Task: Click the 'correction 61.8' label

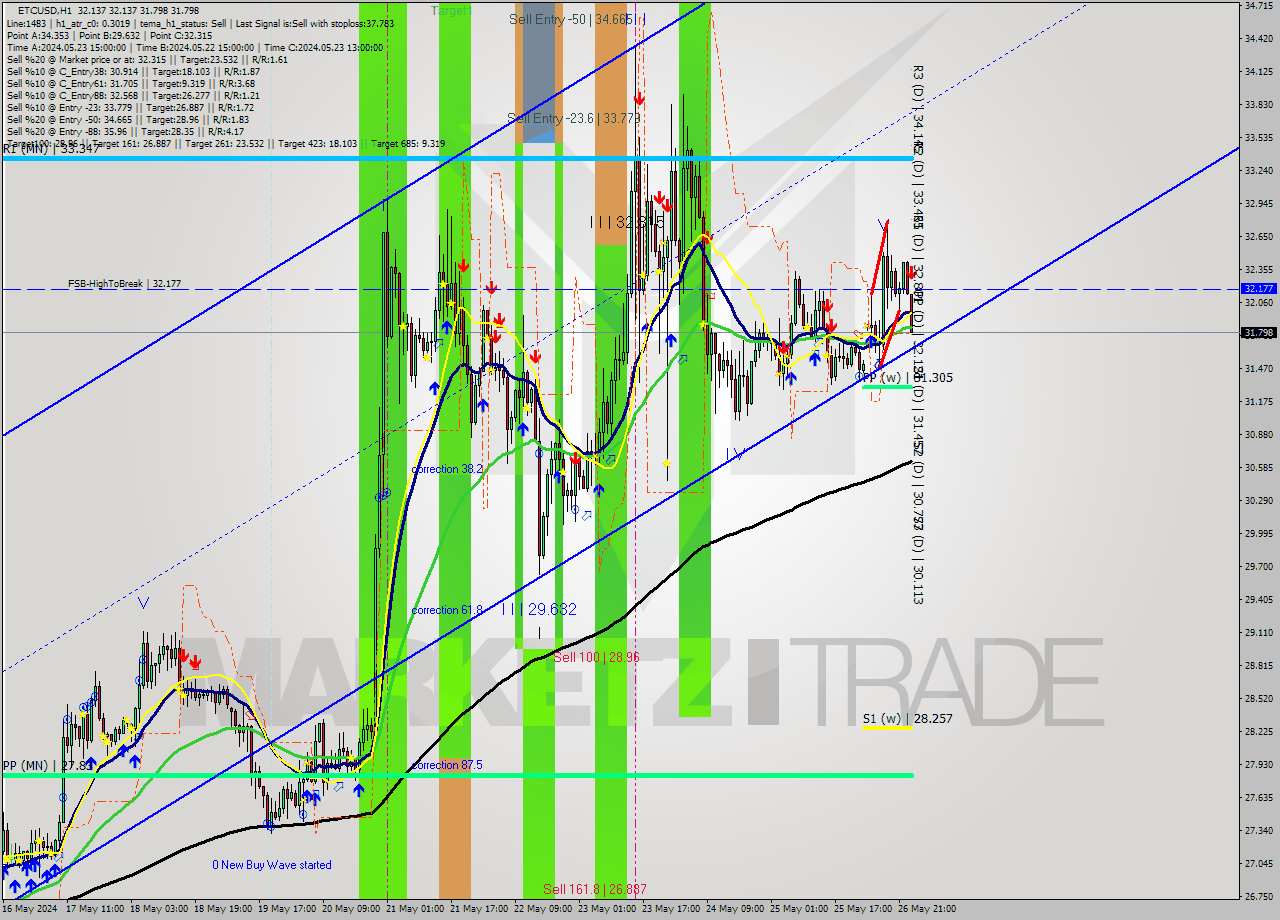Action: pyautogui.click(x=447, y=609)
